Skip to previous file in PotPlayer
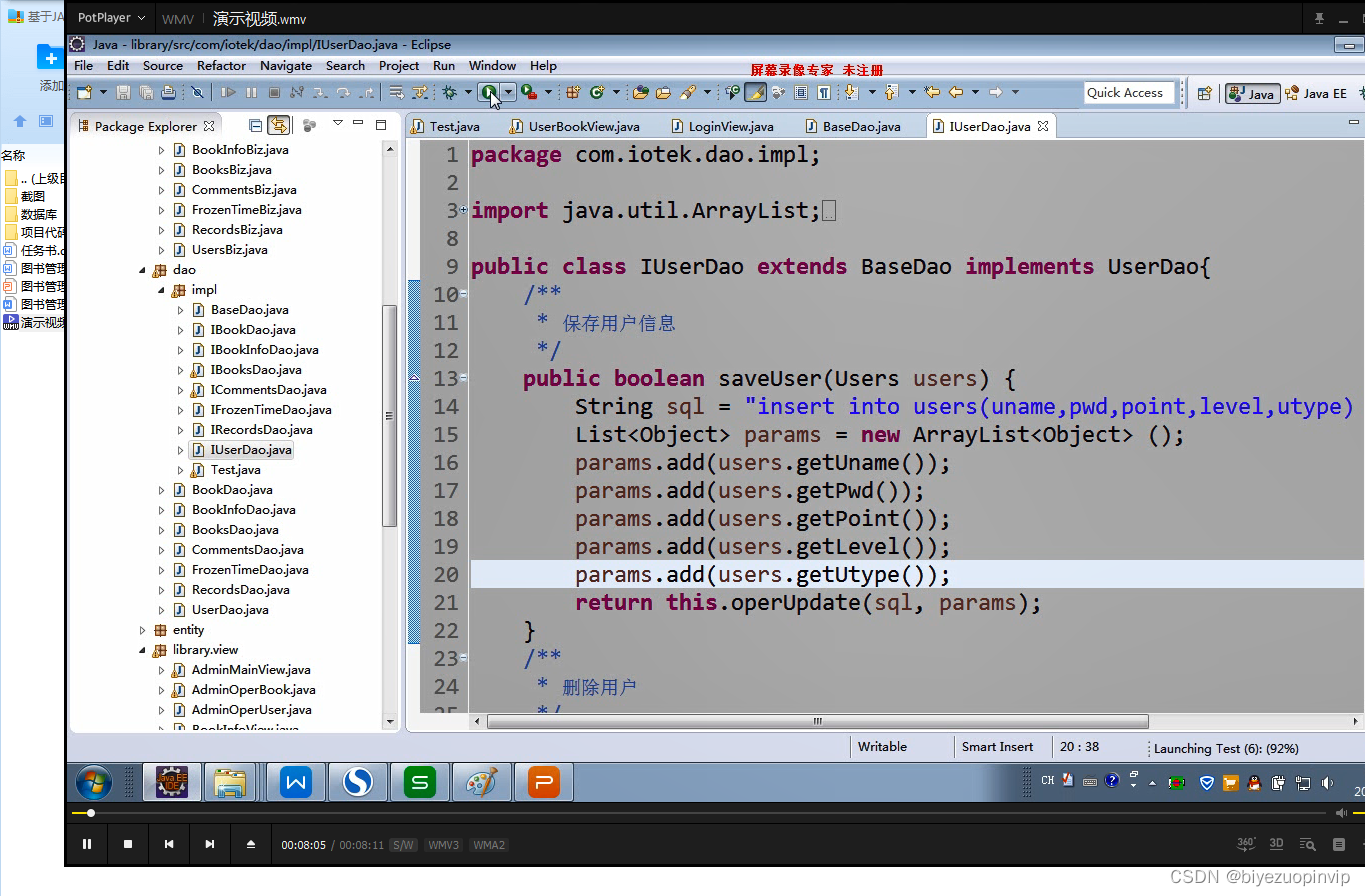Viewport: 1365px width, 896px height. (169, 844)
